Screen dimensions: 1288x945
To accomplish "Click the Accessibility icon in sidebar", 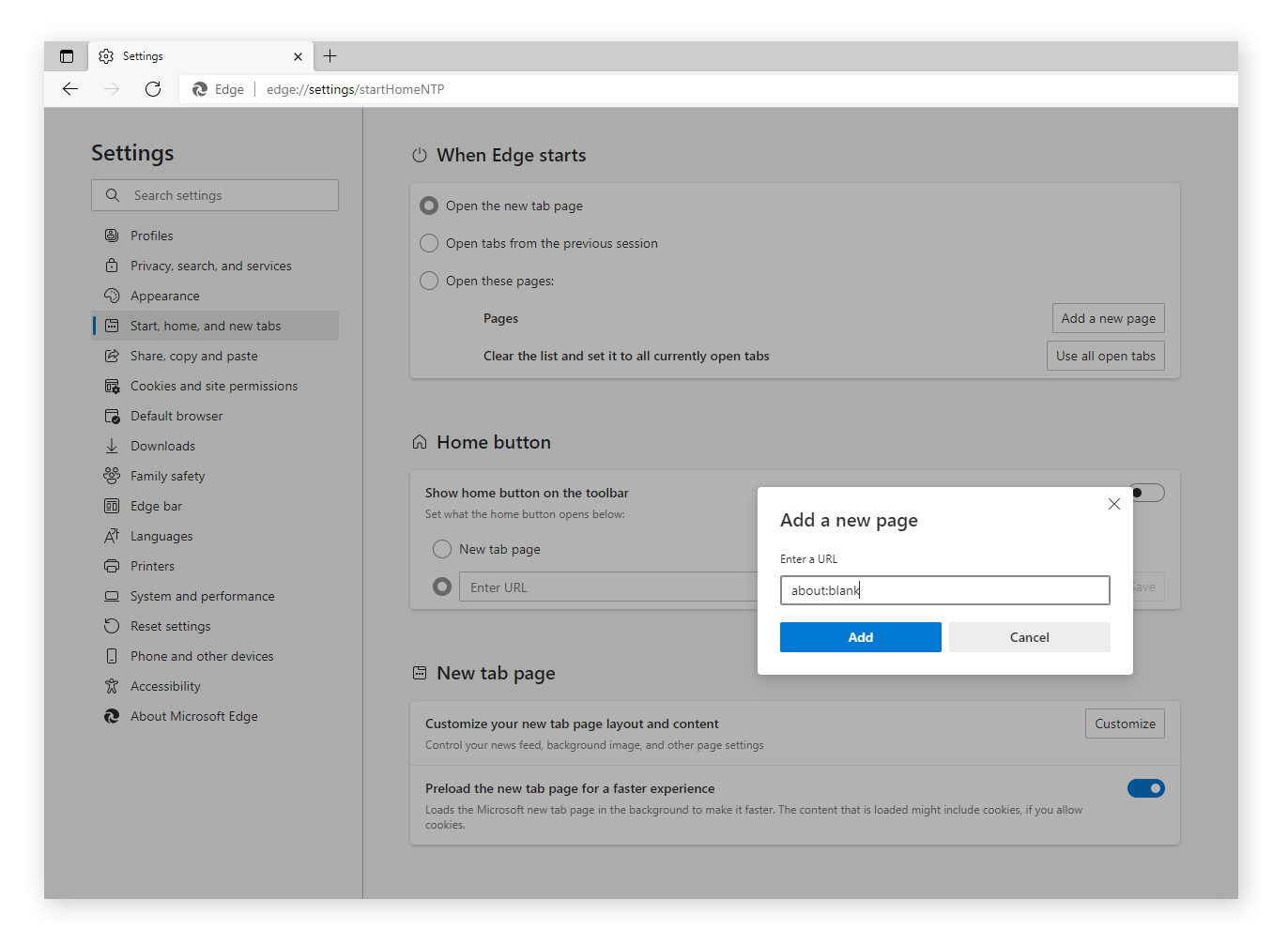I will (112, 686).
